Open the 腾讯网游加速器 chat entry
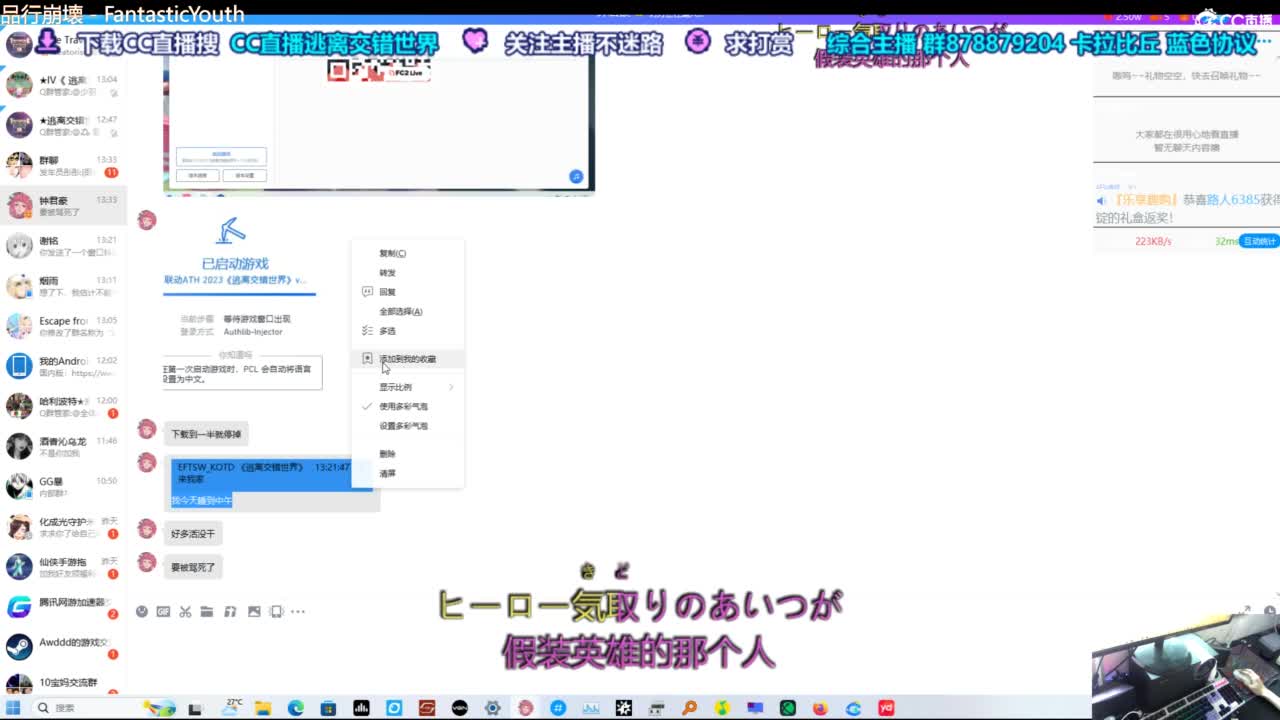This screenshot has width=1280, height=720. pos(63,607)
